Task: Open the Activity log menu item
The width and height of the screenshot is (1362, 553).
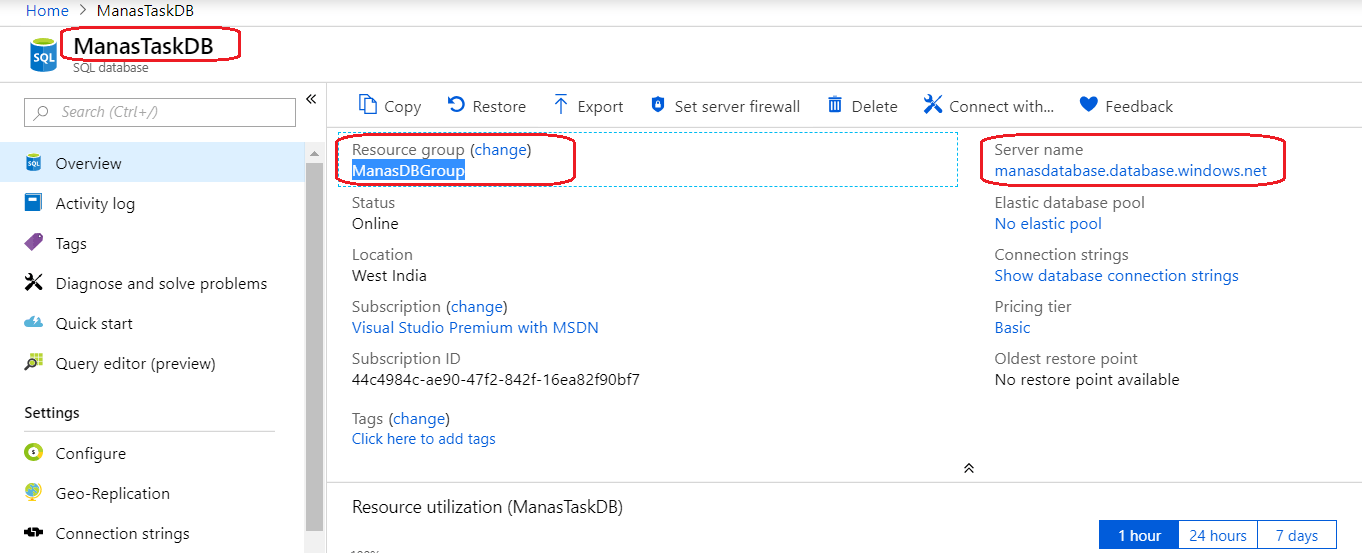Action: 151,202
